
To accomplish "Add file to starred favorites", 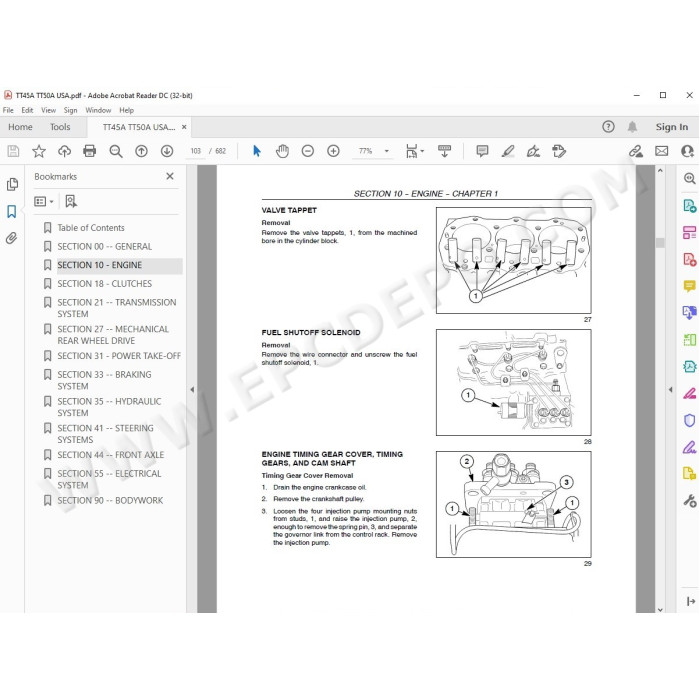I will 39,151.
